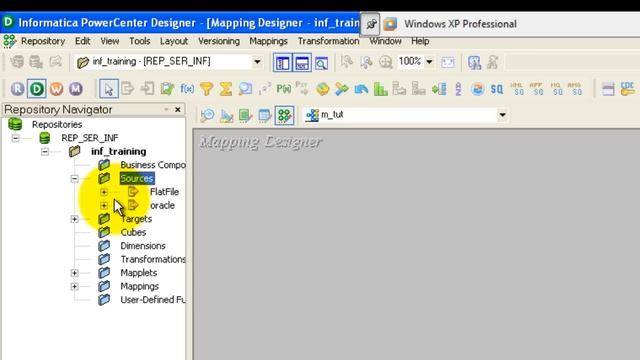Choose the A-Z Sorter transformation icon
Image resolution: width=640 pixels, height=360 pixels.
pyautogui.click(x=458, y=89)
